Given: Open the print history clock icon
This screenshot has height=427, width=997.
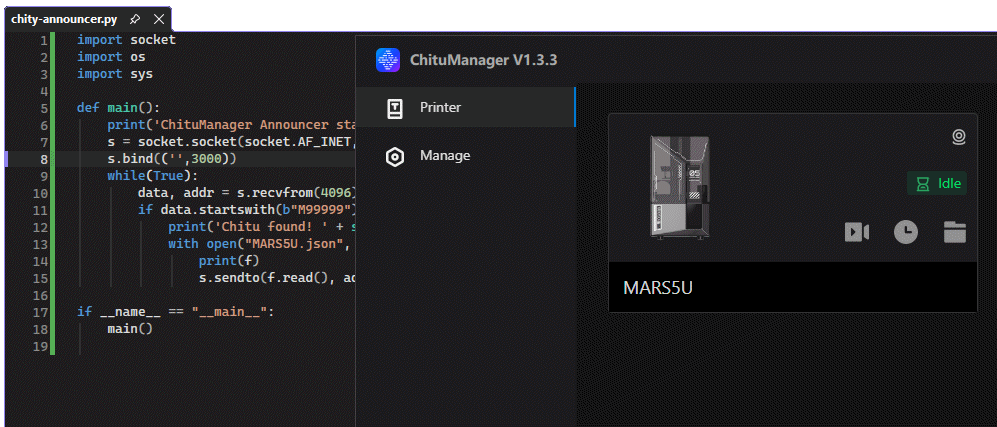Looking at the screenshot, I should (x=905, y=232).
